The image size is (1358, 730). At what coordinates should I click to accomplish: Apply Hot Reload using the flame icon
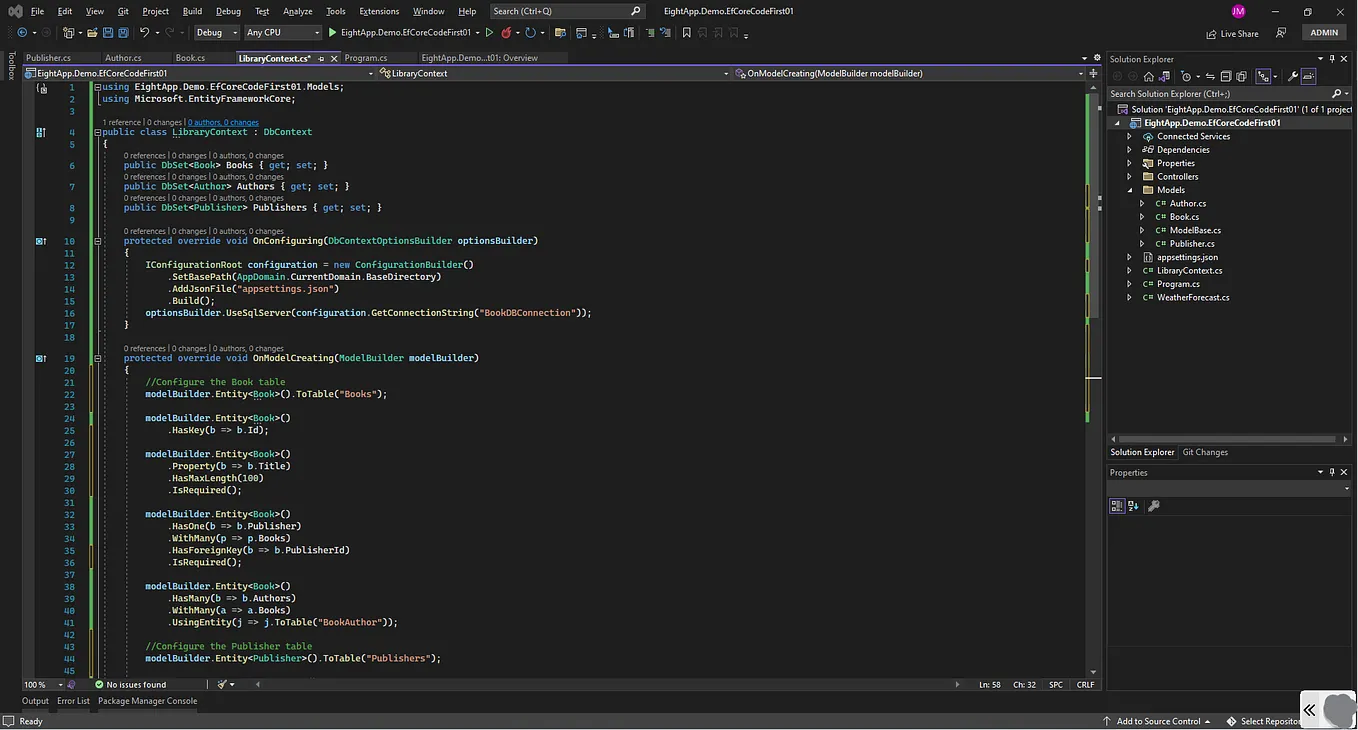pyautogui.click(x=508, y=31)
